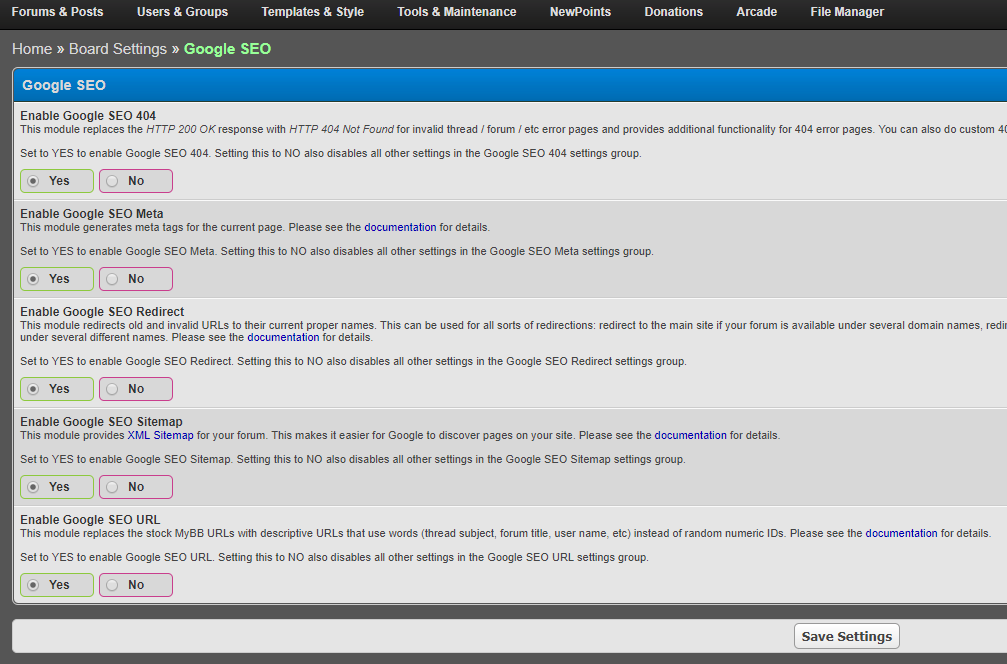Open documentation link in SEO URL description
1007x664 pixels.
pyautogui.click(x=901, y=534)
